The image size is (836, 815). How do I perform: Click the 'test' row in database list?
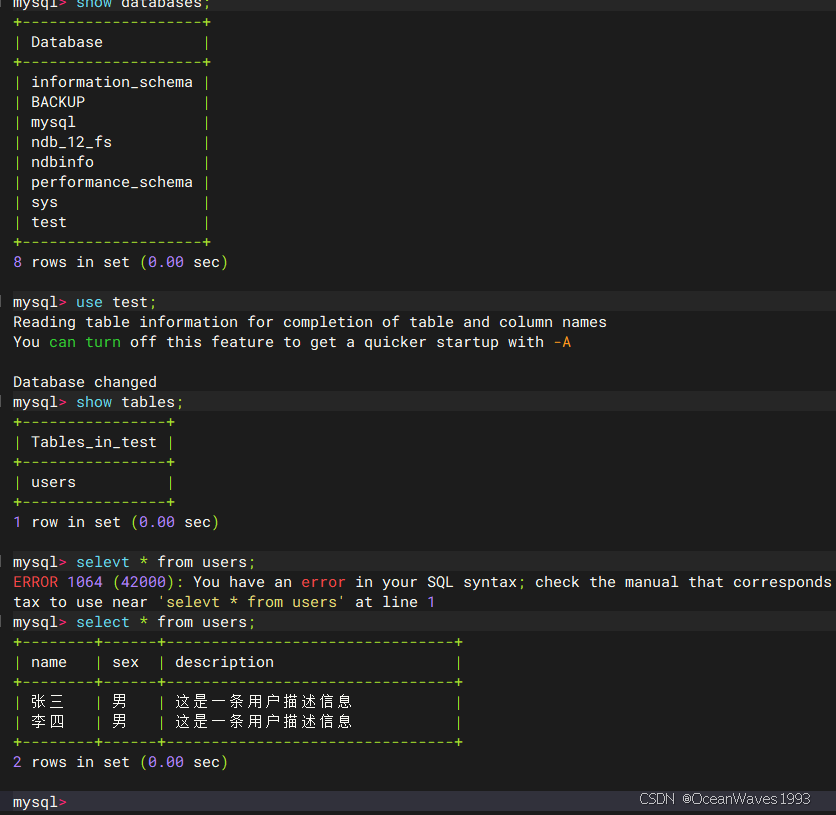click(49, 222)
